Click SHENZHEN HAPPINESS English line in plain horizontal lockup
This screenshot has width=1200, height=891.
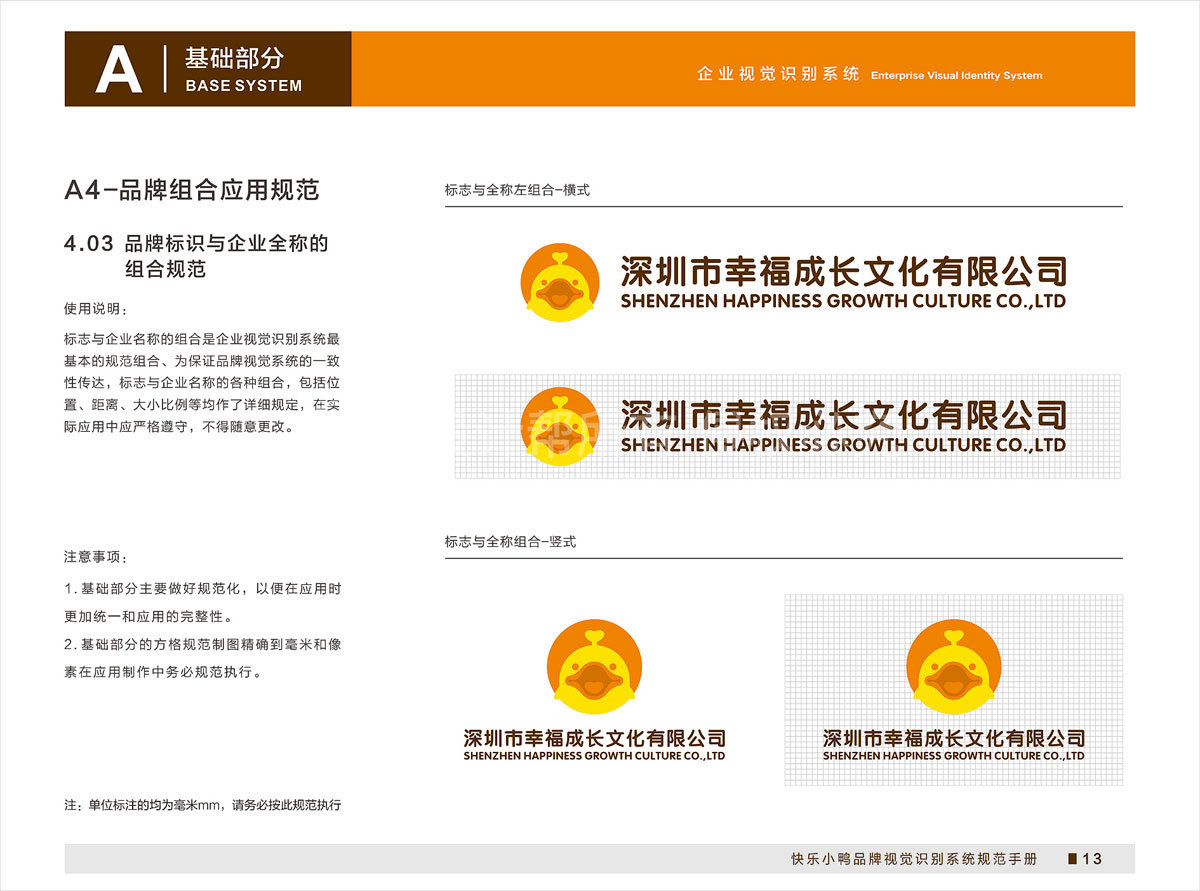tap(843, 301)
